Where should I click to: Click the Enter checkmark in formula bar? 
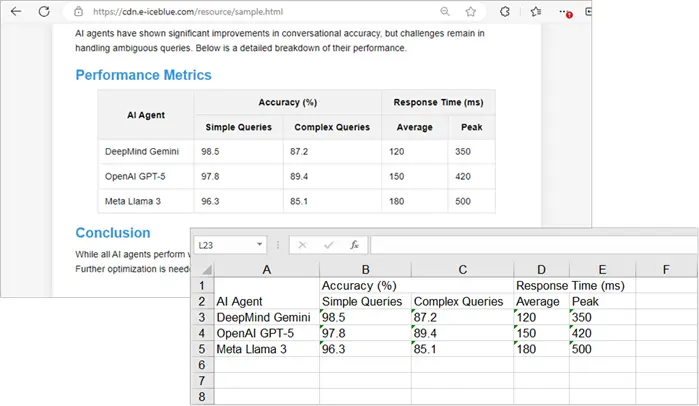click(x=328, y=244)
